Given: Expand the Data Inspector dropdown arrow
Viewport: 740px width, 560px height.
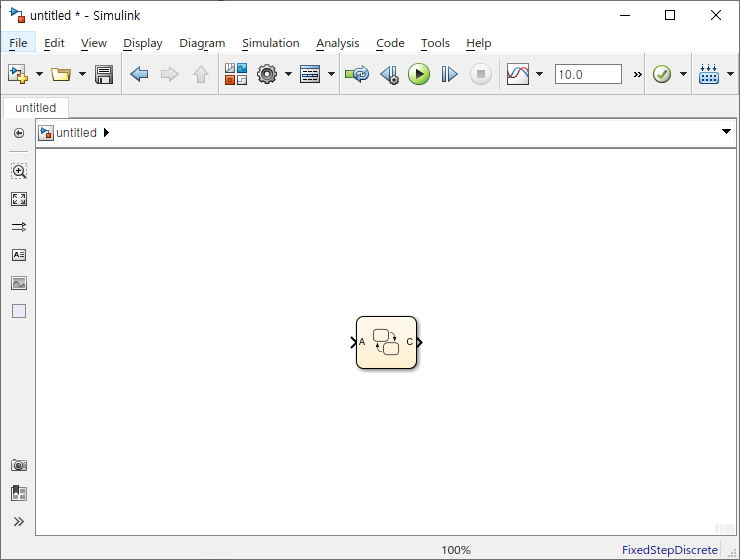Looking at the screenshot, I should (539, 74).
